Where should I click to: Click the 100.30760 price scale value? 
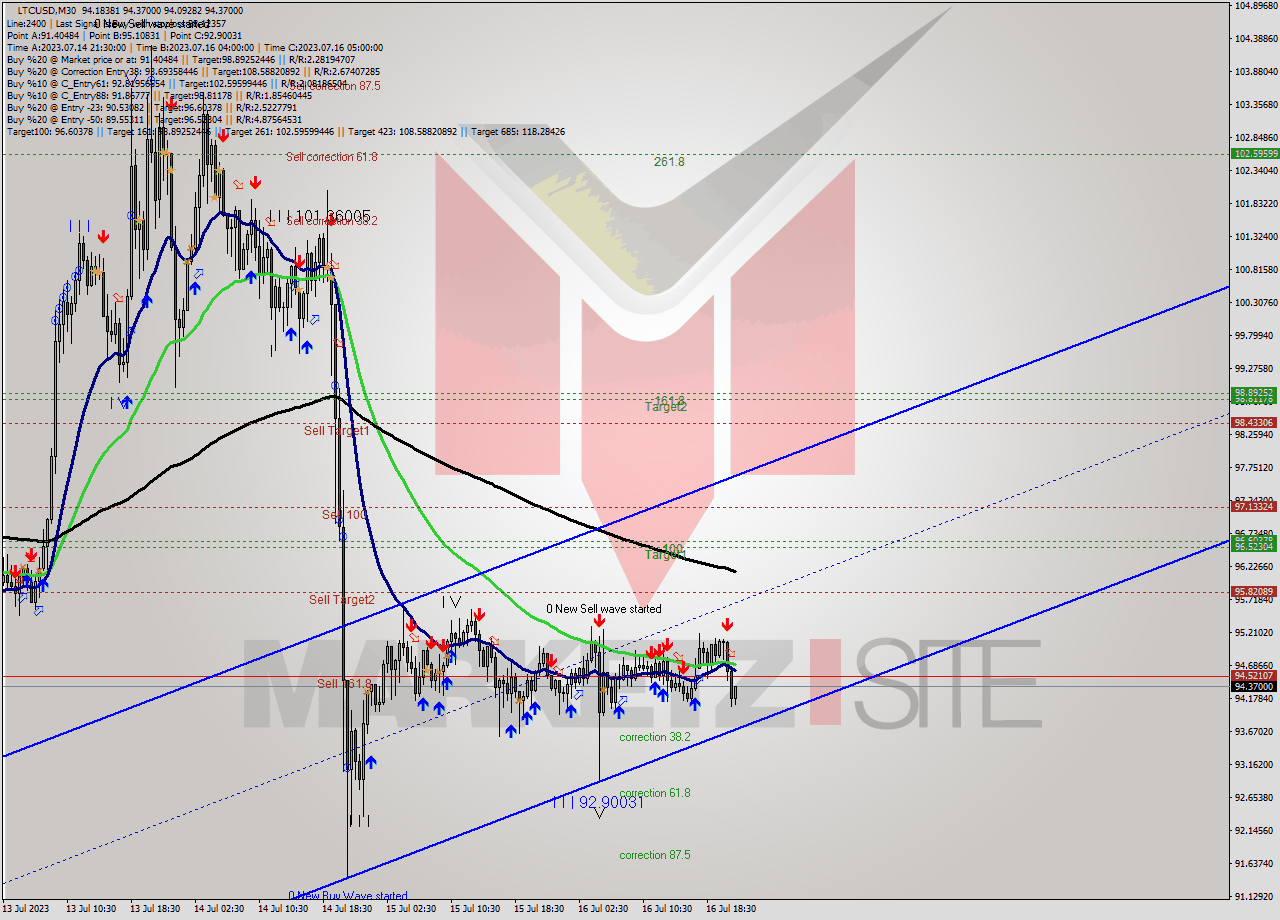pyautogui.click(x=1255, y=302)
